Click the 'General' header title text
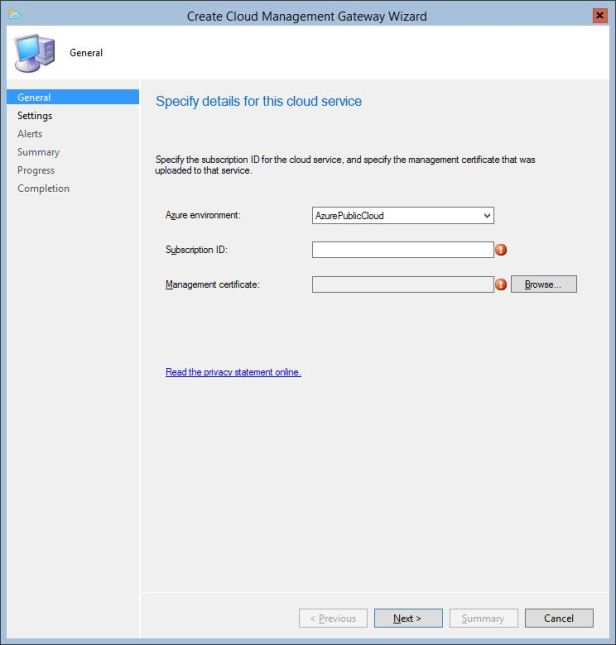 86,53
